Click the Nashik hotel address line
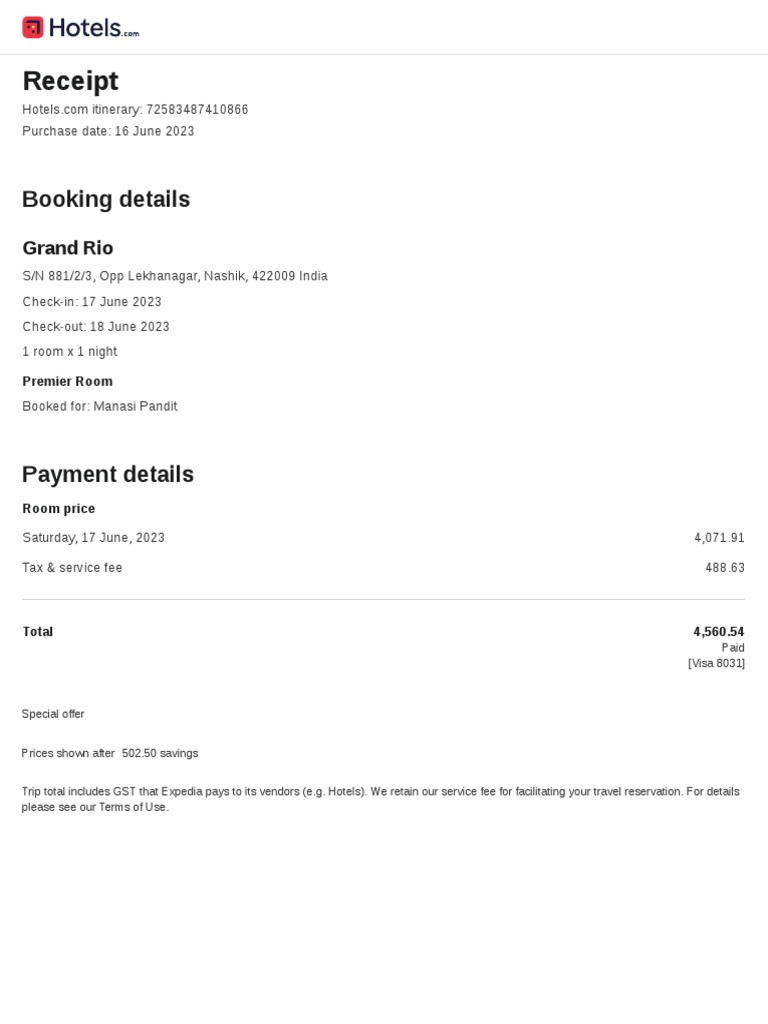This screenshot has height=1024, width=768. [x=175, y=276]
